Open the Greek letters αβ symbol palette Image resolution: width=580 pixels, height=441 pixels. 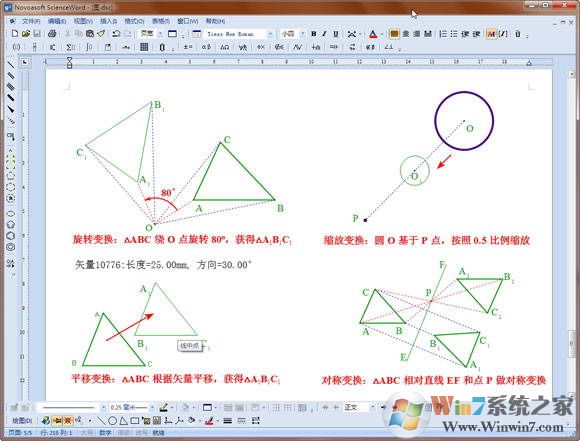click(206, 47)
